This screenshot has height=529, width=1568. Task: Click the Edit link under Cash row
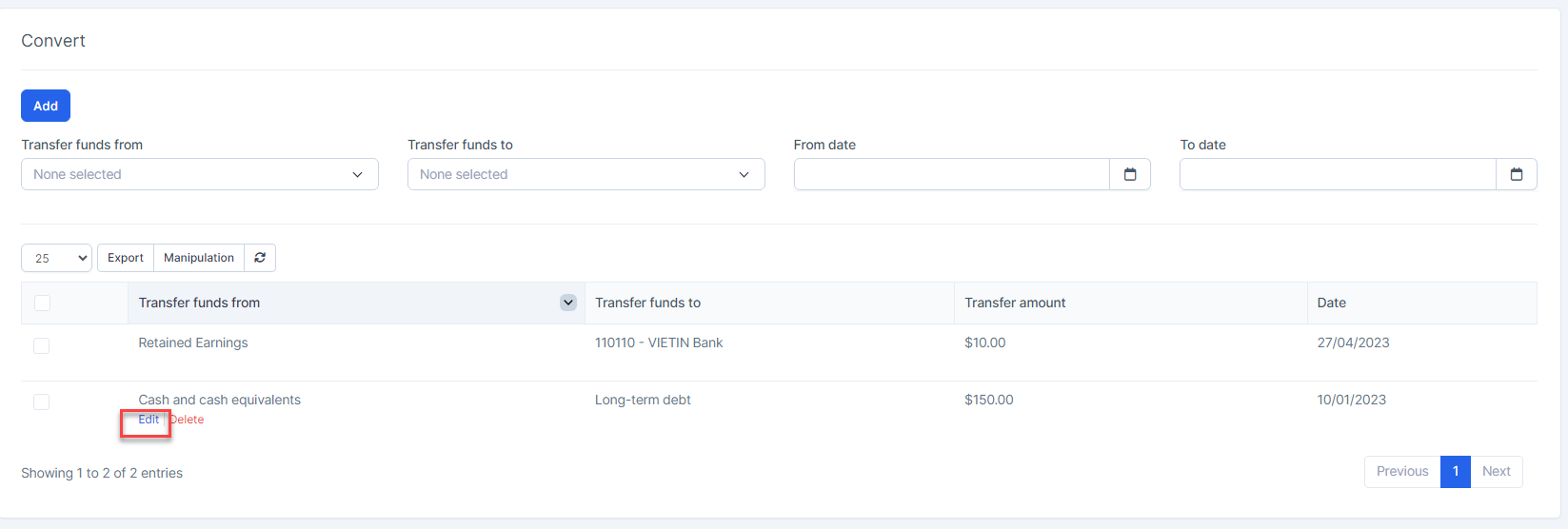coord(149,420)
